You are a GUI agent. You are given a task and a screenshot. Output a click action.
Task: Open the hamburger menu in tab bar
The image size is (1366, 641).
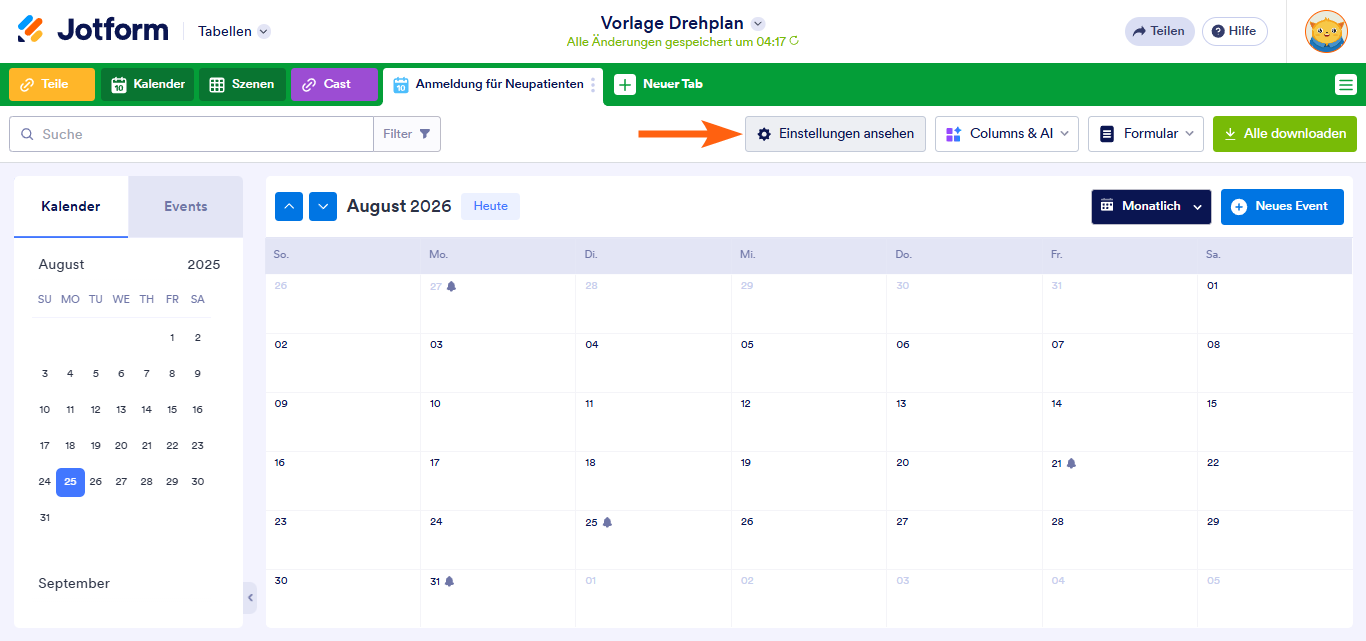coord(1346,85)
